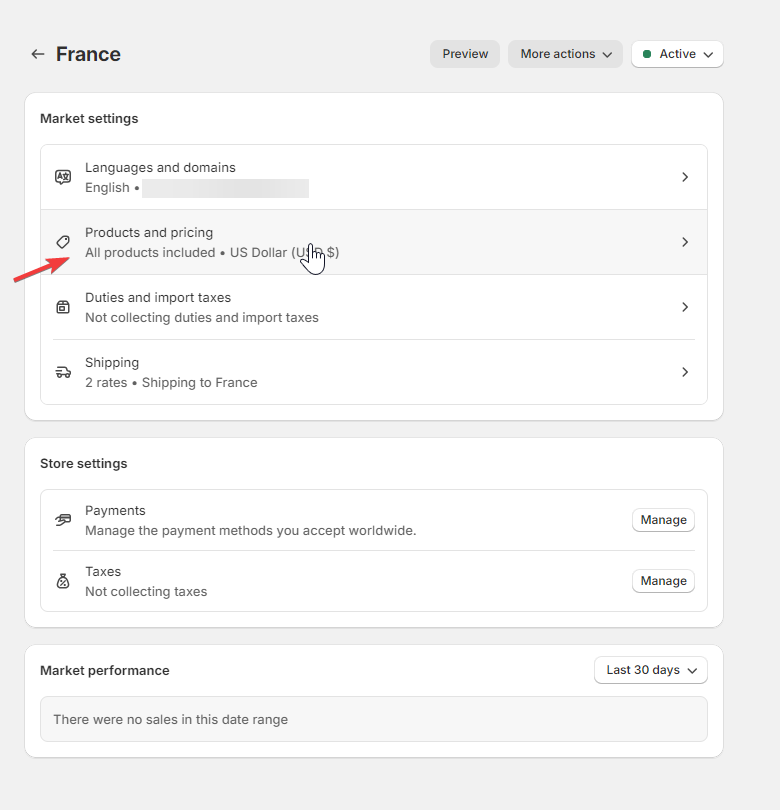The image size is (780, 810).
Task: Click the Languages and domains translate icon
Action: pos(63,177)
